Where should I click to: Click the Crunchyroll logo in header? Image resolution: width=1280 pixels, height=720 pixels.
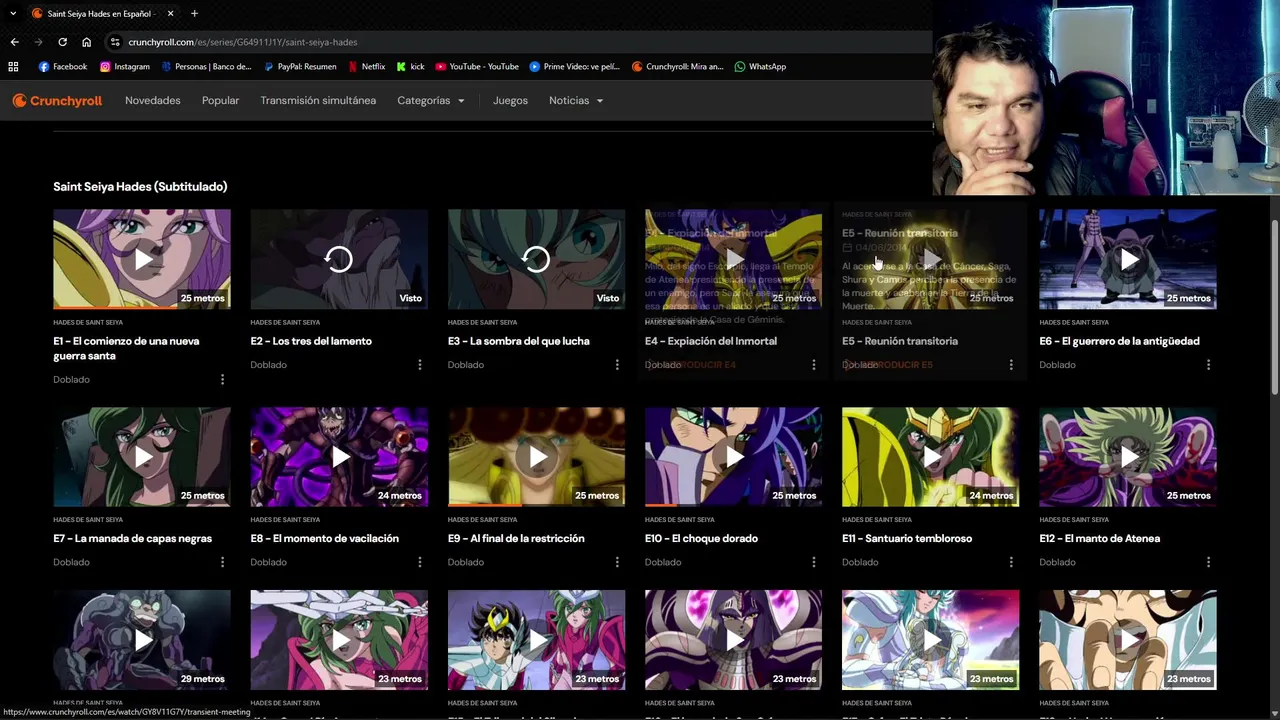coord(57,101)
